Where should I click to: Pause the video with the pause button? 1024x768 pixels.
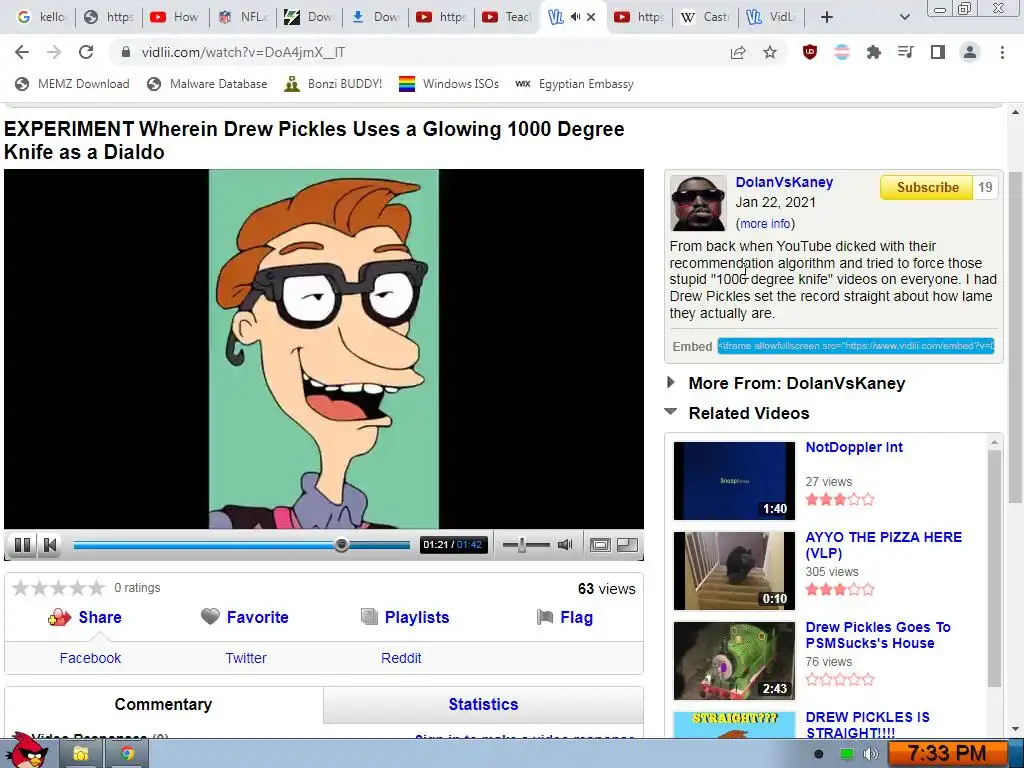pyautogui.click(x=23, y=545)
